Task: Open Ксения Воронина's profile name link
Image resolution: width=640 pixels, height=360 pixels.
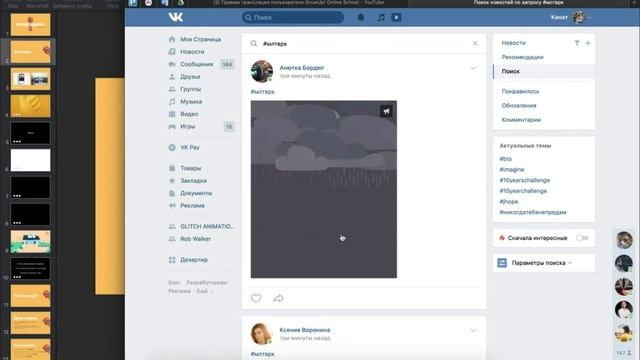Action: 304,330
